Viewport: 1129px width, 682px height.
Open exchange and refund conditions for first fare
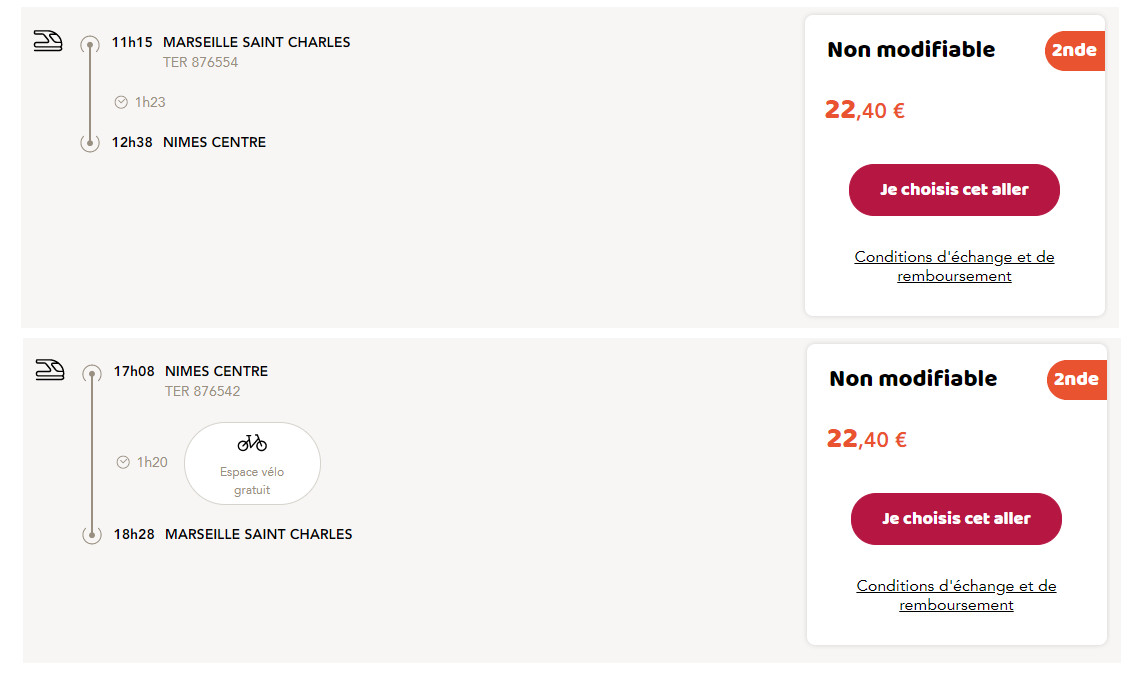coord(954,266)
